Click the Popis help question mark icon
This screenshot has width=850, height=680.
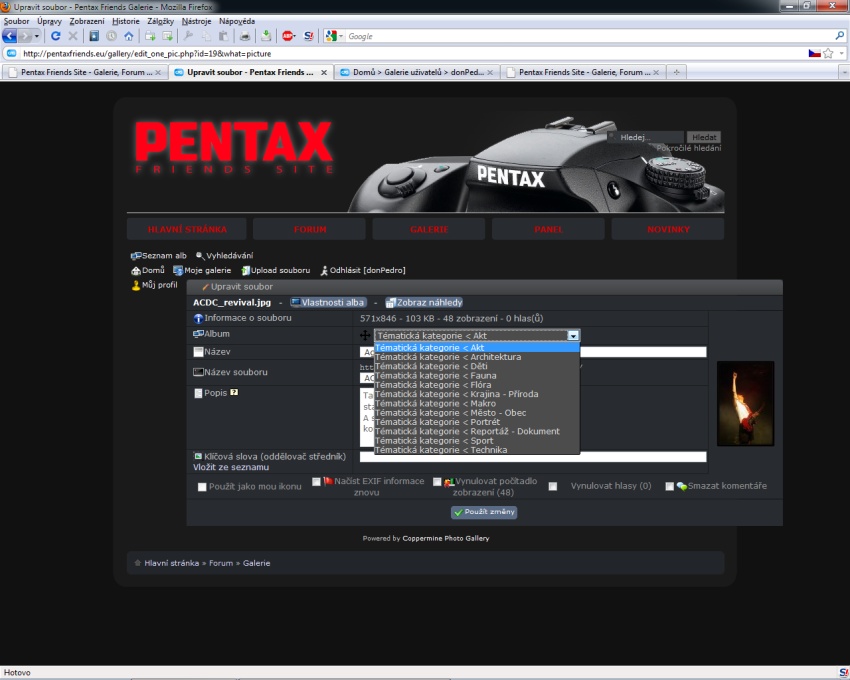[234, 393]
